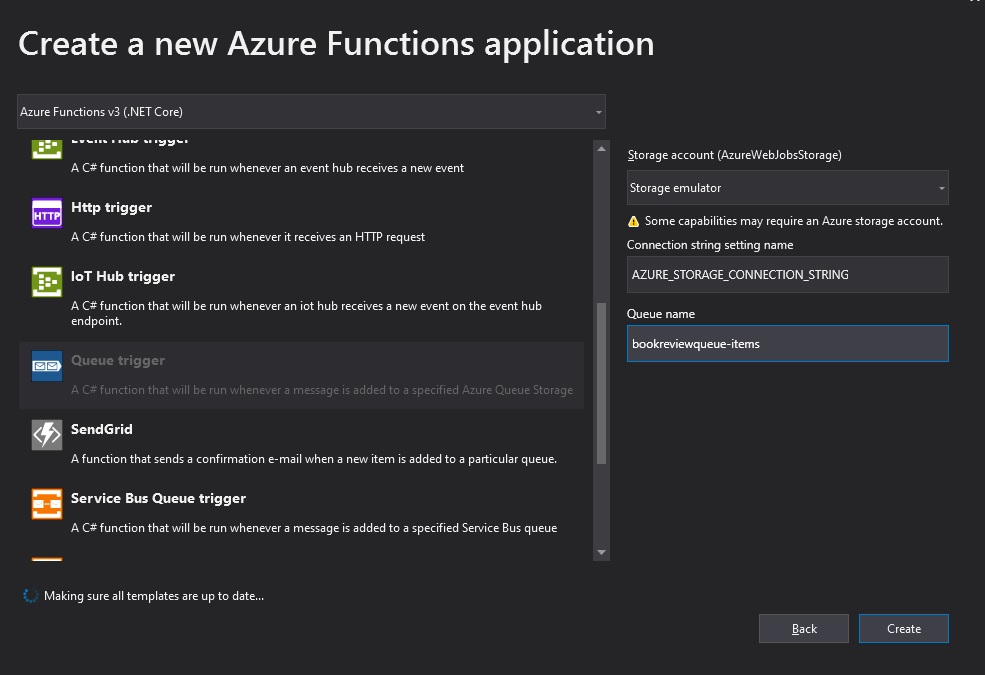This screenshot has height=675, width=985.
Task: Click the 'Create a new Azure Functions application' heading
Action: coord(336,44)
